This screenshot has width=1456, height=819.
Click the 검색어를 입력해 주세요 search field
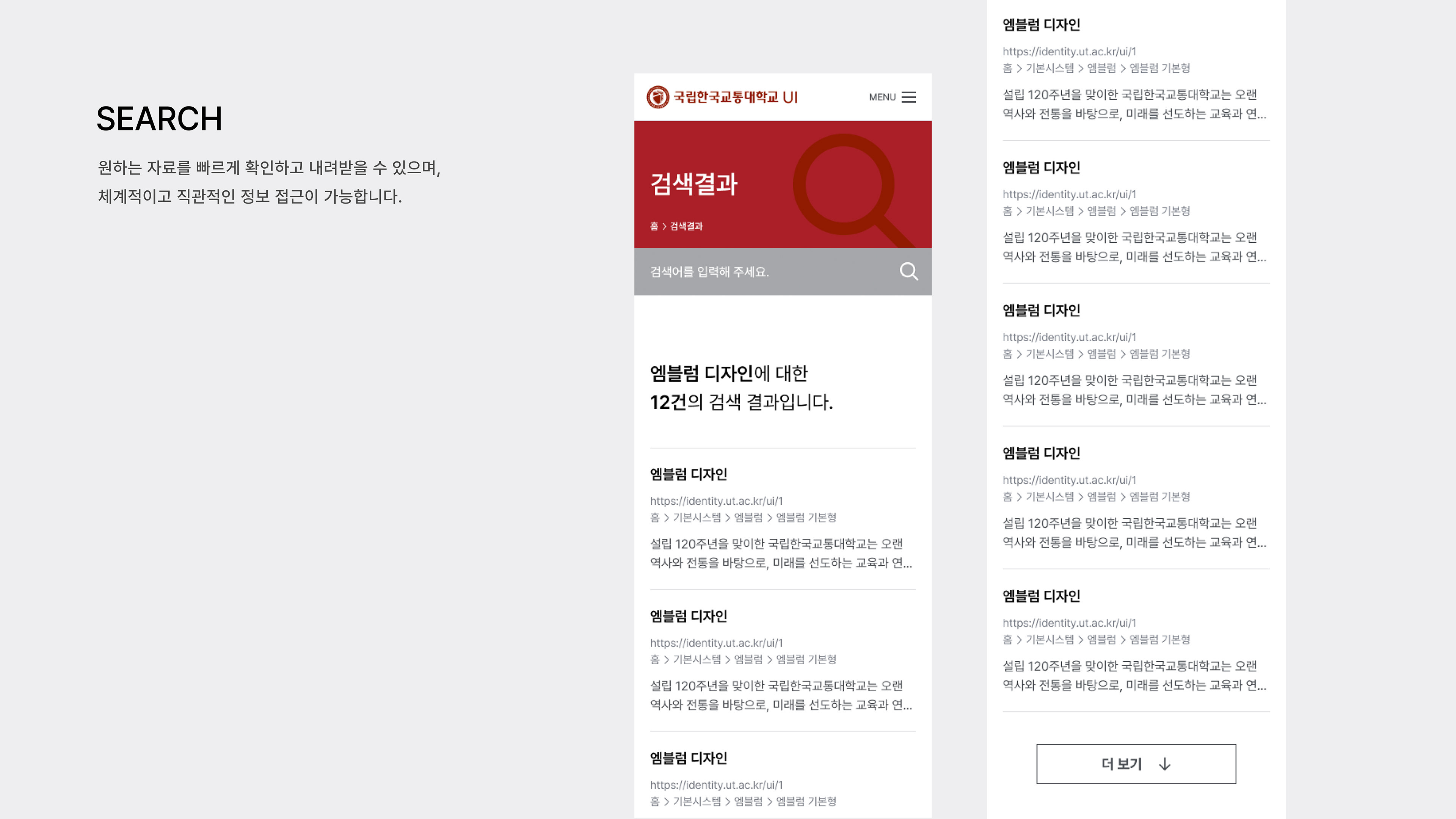click(x=783, y=271)
